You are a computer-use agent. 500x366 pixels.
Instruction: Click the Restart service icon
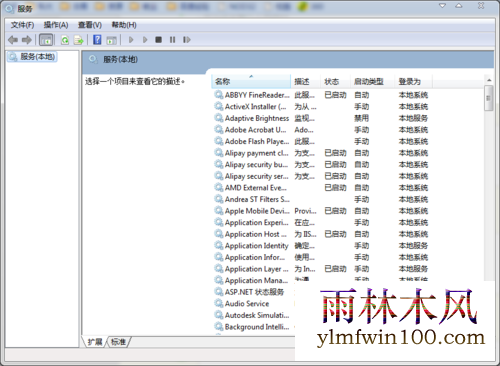tap(187, 40)
